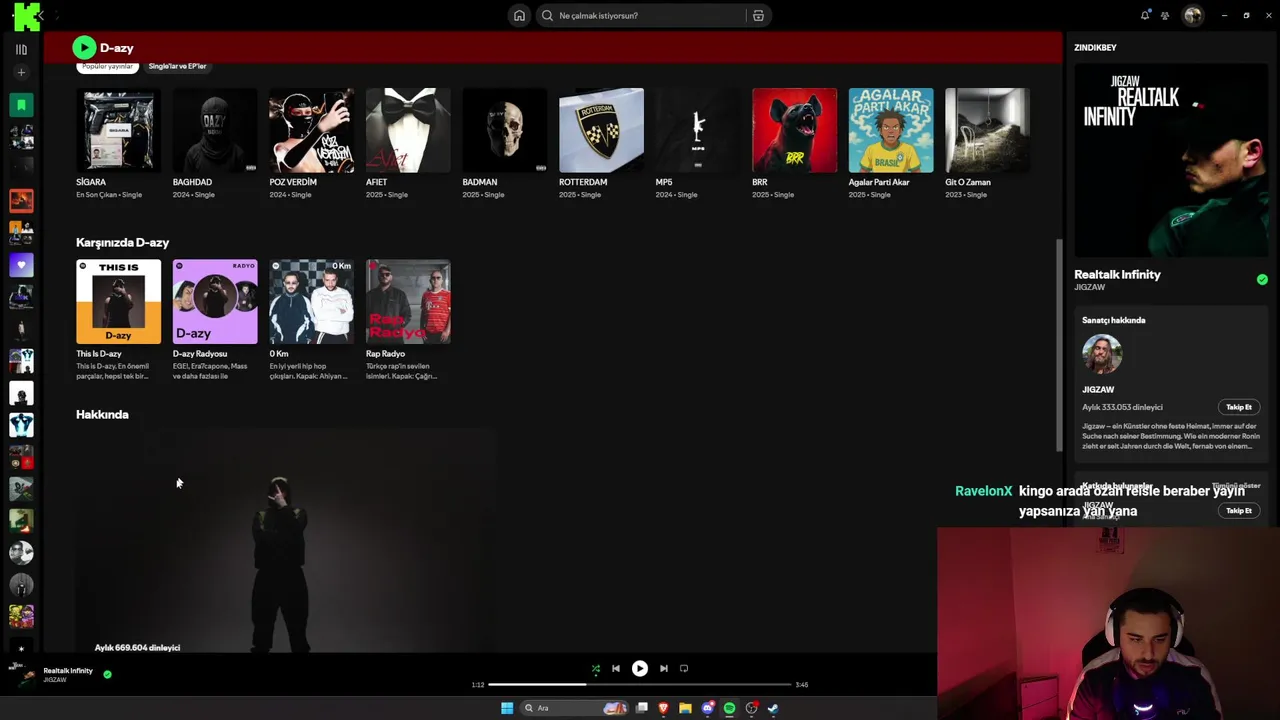Viewport: 1280px width, 720px height.
Task: Create a new playlist with the plus icon
Action: (21, 72)
